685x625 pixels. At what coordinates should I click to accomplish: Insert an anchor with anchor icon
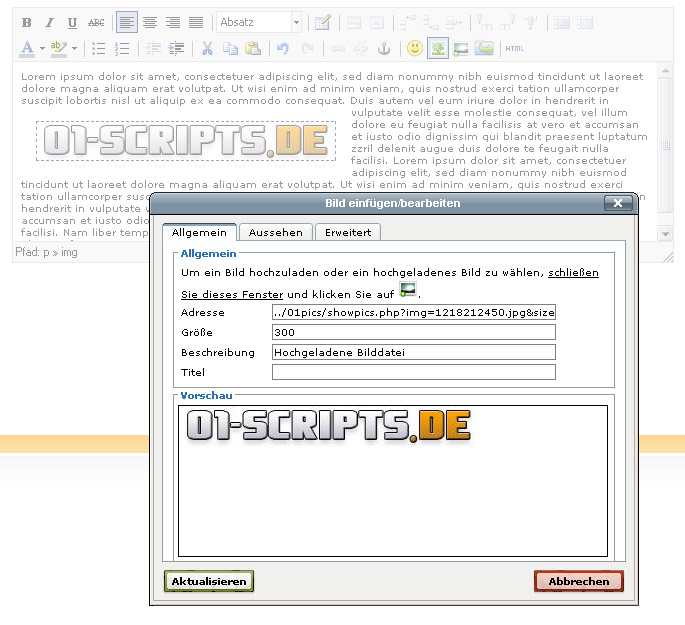pos(384,48)
